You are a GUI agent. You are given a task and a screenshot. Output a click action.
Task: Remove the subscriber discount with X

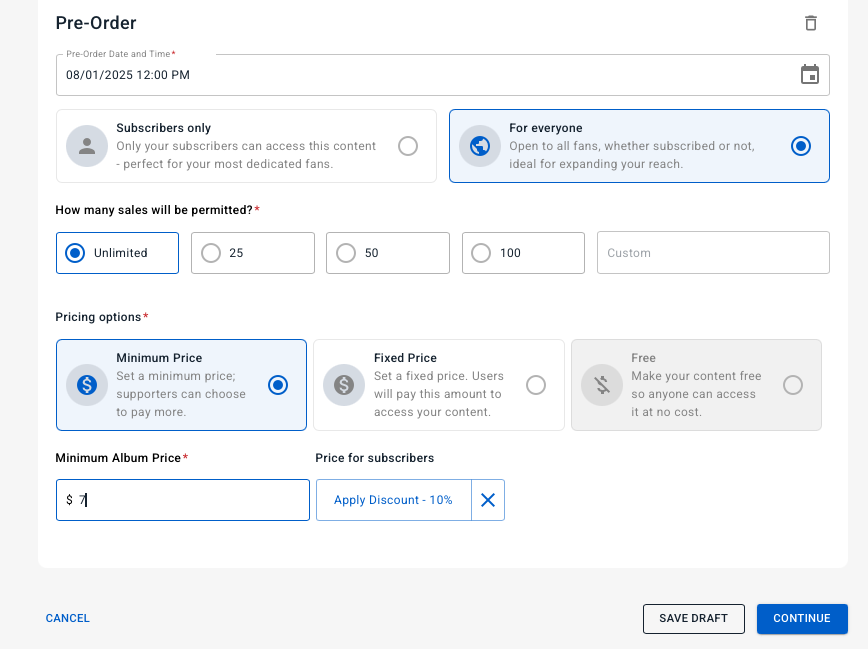[x=488, y=500]
